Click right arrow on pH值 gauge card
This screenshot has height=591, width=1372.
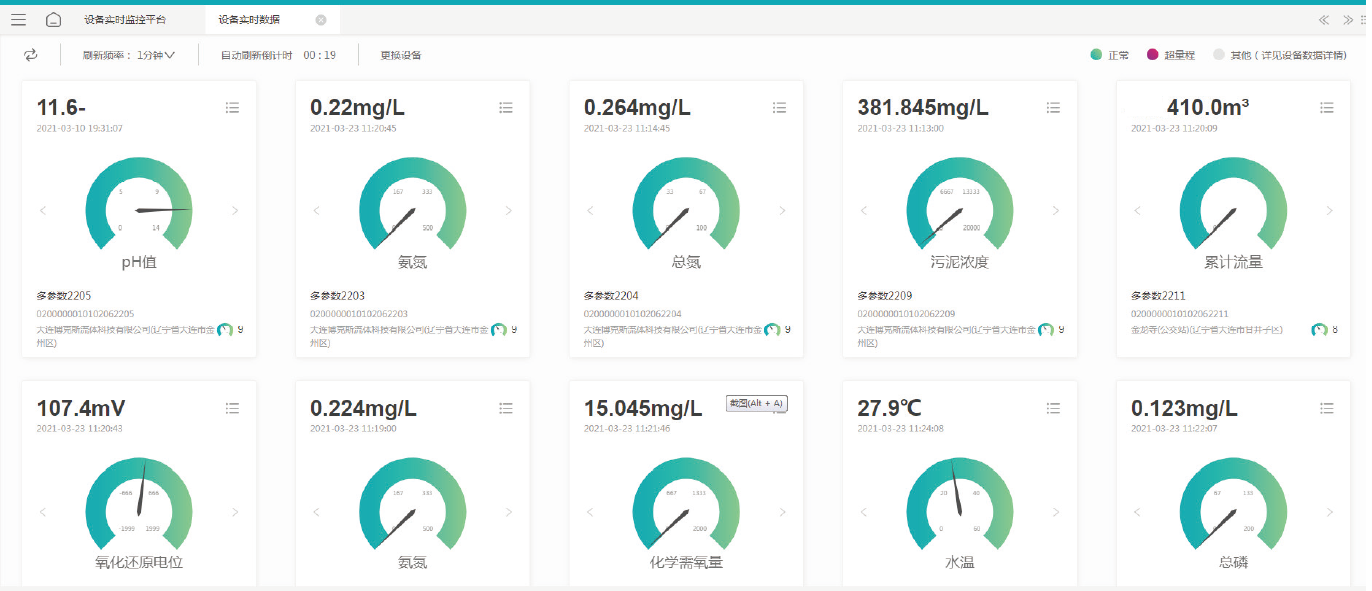[x=235, y=210]
